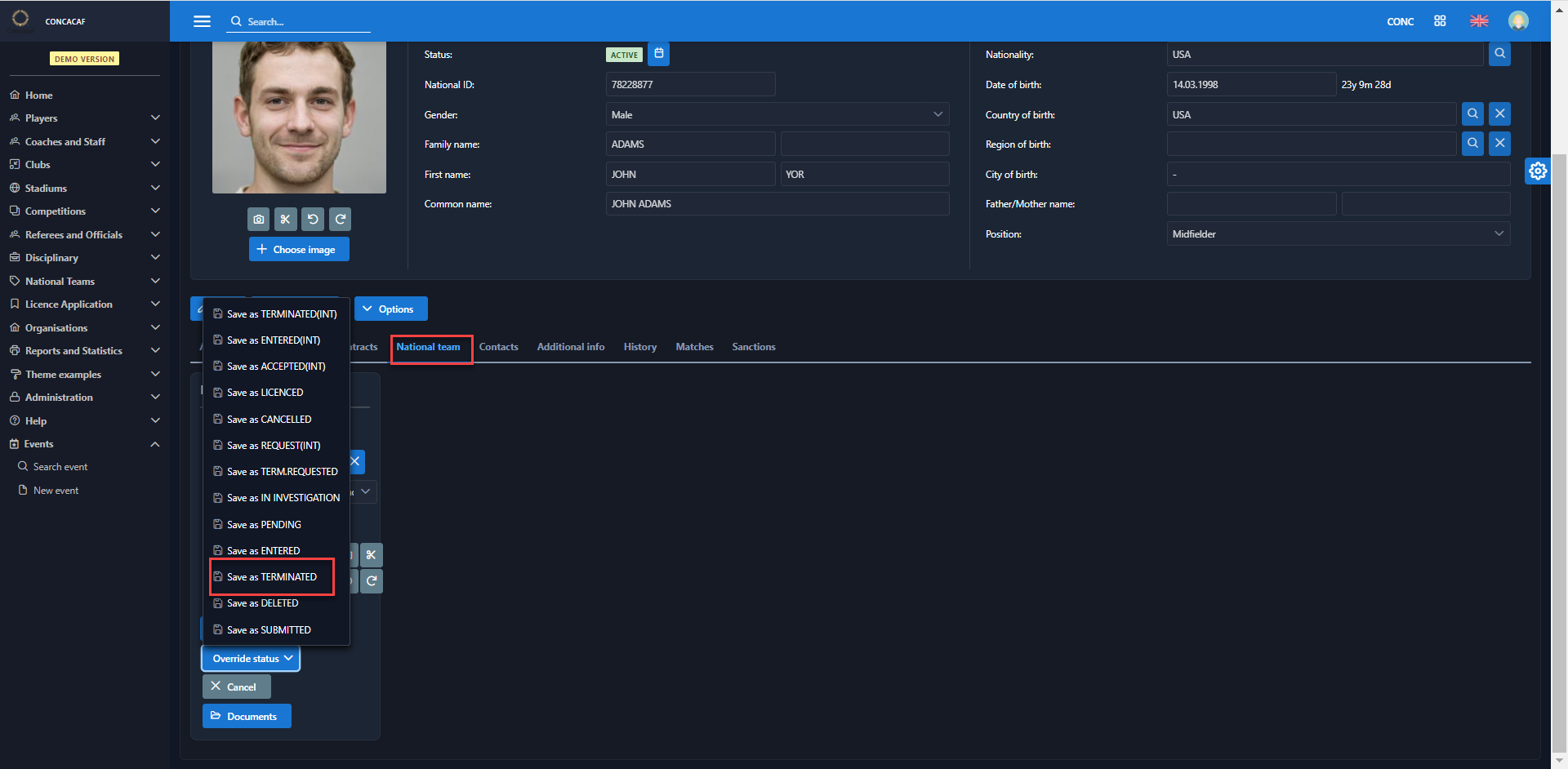Select Save as TERMINATED menu entry
The image size is (1568, 769).
[x=272, y=577]
